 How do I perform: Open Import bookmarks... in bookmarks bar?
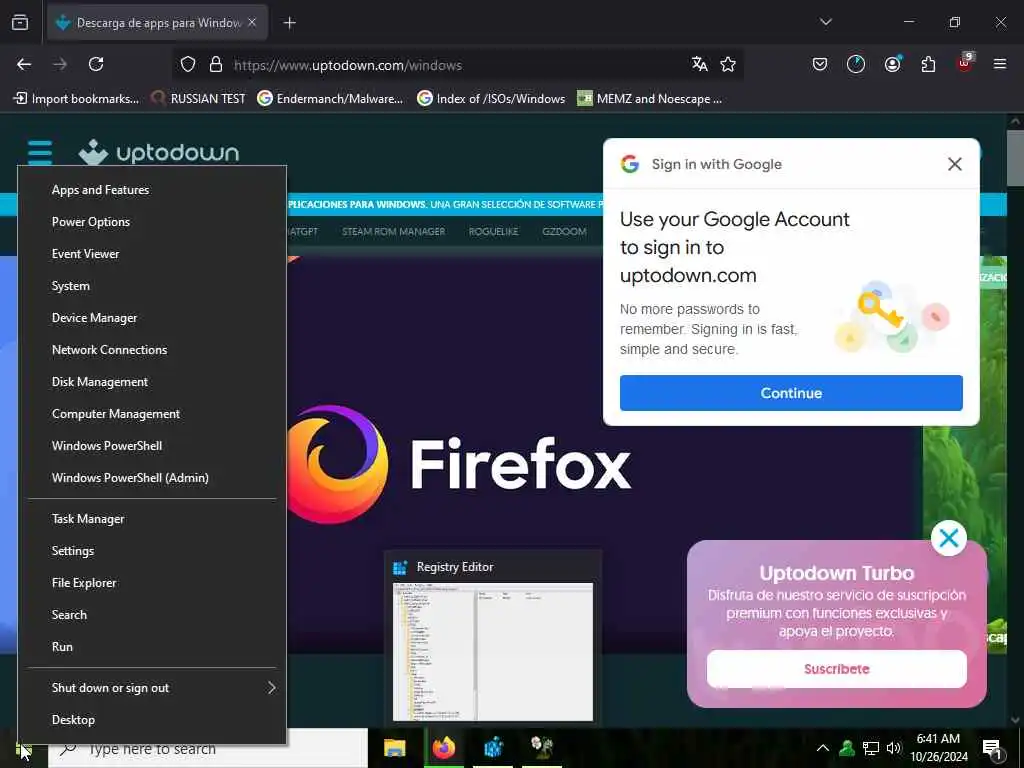(x=76, y=99)
